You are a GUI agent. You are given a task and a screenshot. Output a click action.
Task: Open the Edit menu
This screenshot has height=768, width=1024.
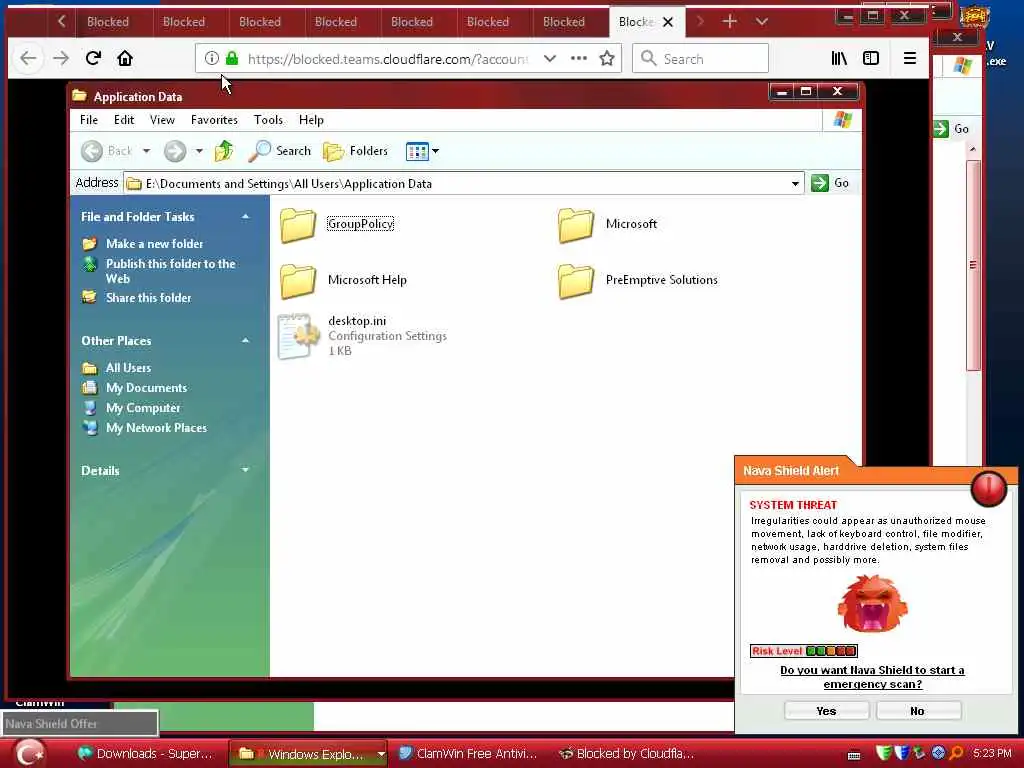123,120
